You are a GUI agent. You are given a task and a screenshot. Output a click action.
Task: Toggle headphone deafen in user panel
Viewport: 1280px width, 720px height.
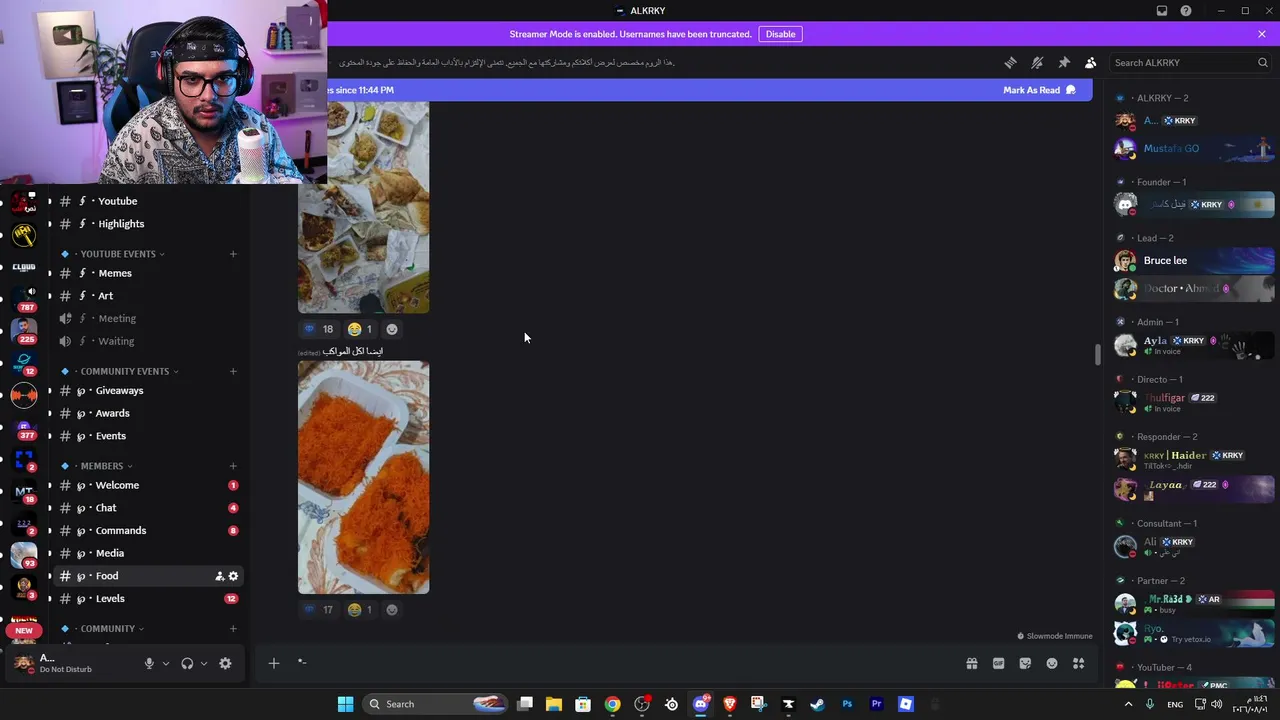(x=187, y=663)
